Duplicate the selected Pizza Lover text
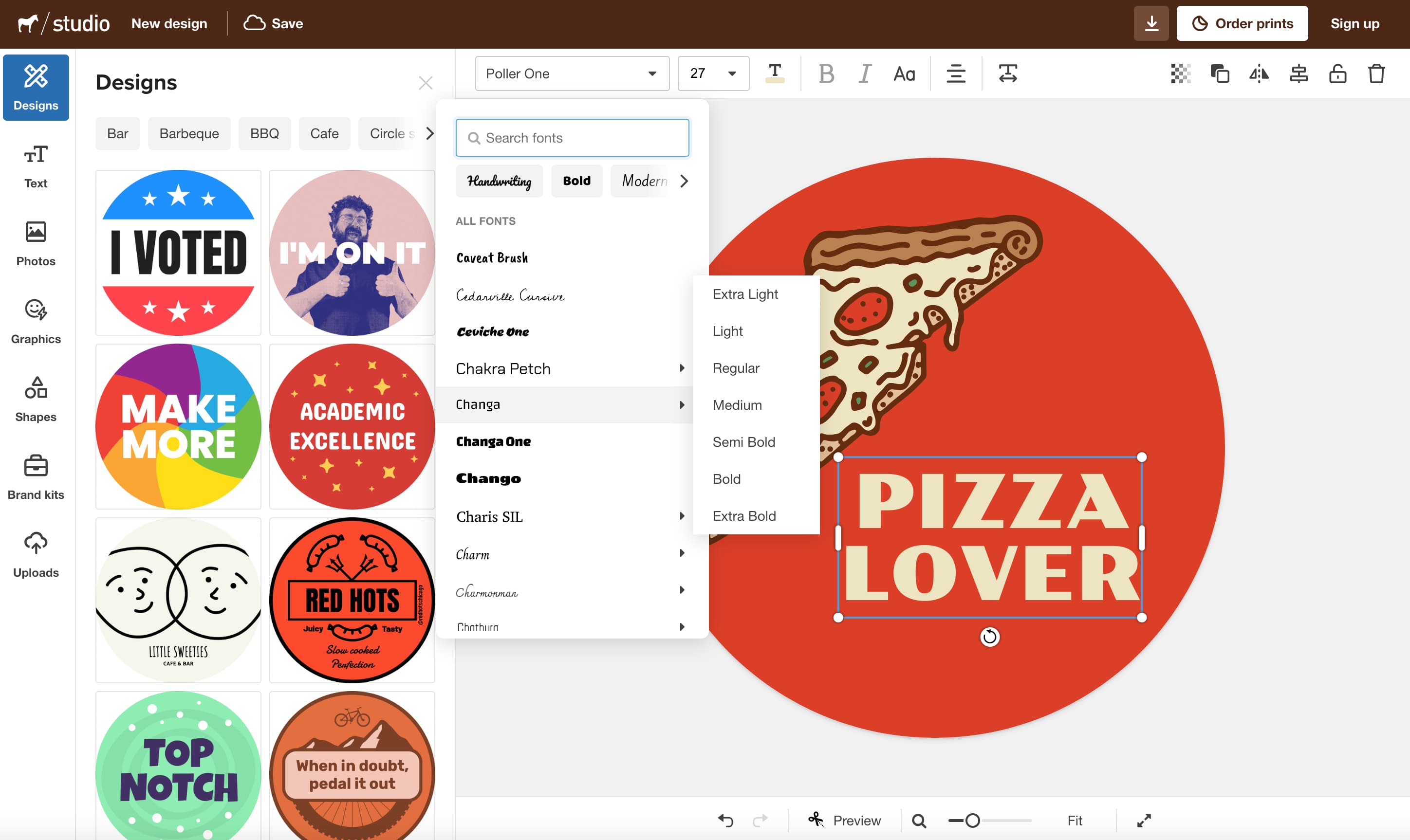The width and height of the screenshot is (1410, 840). click(1220, 73)
